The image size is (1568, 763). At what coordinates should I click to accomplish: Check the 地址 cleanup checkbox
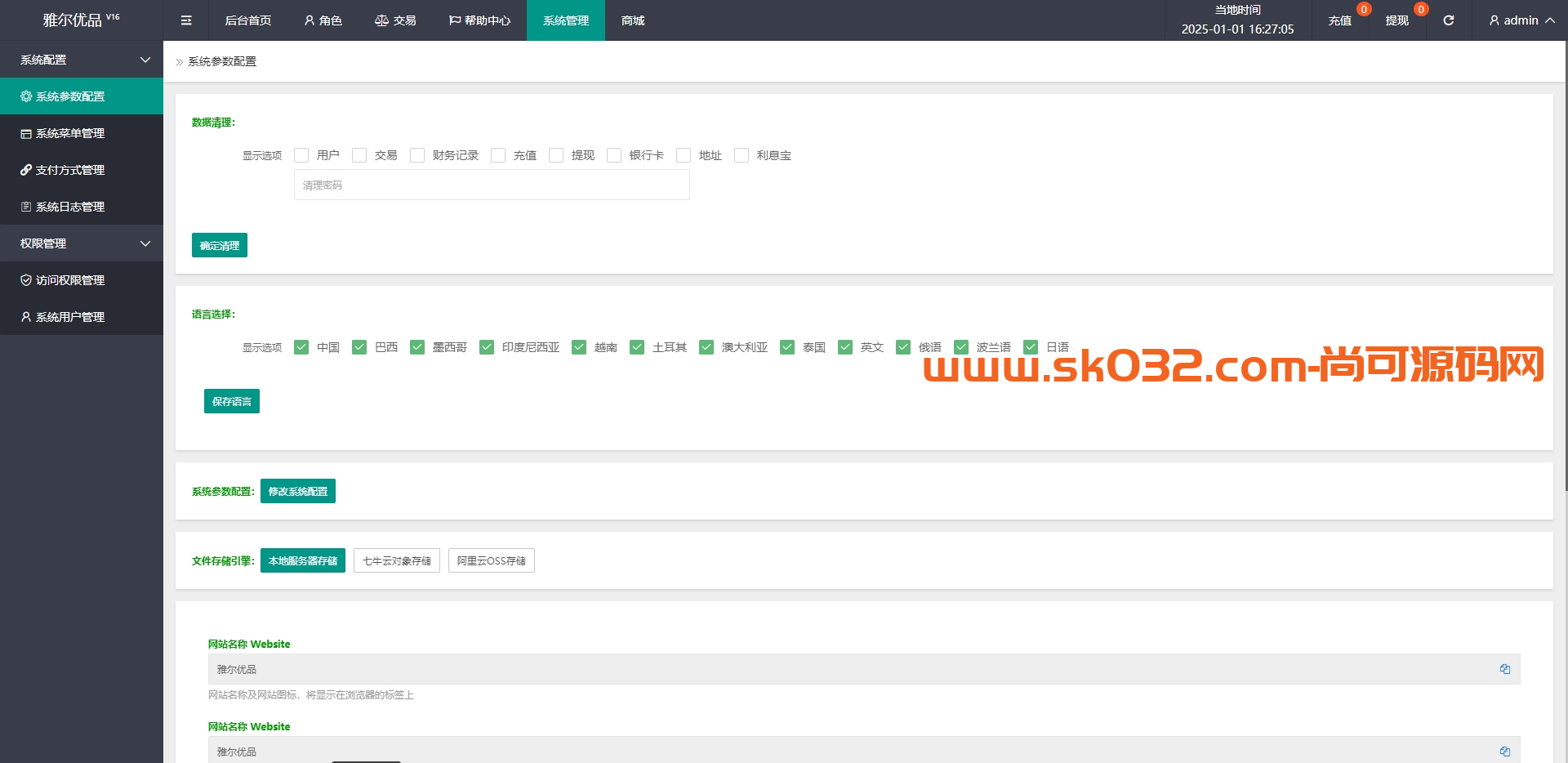(684, 155)
